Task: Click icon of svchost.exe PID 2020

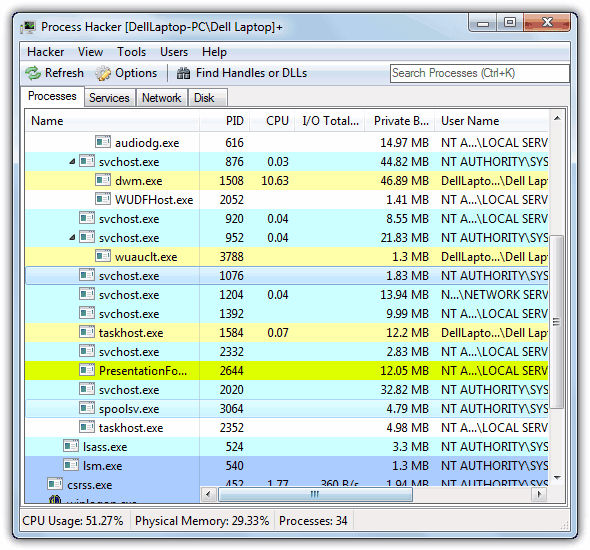Action: pos(87,389)
